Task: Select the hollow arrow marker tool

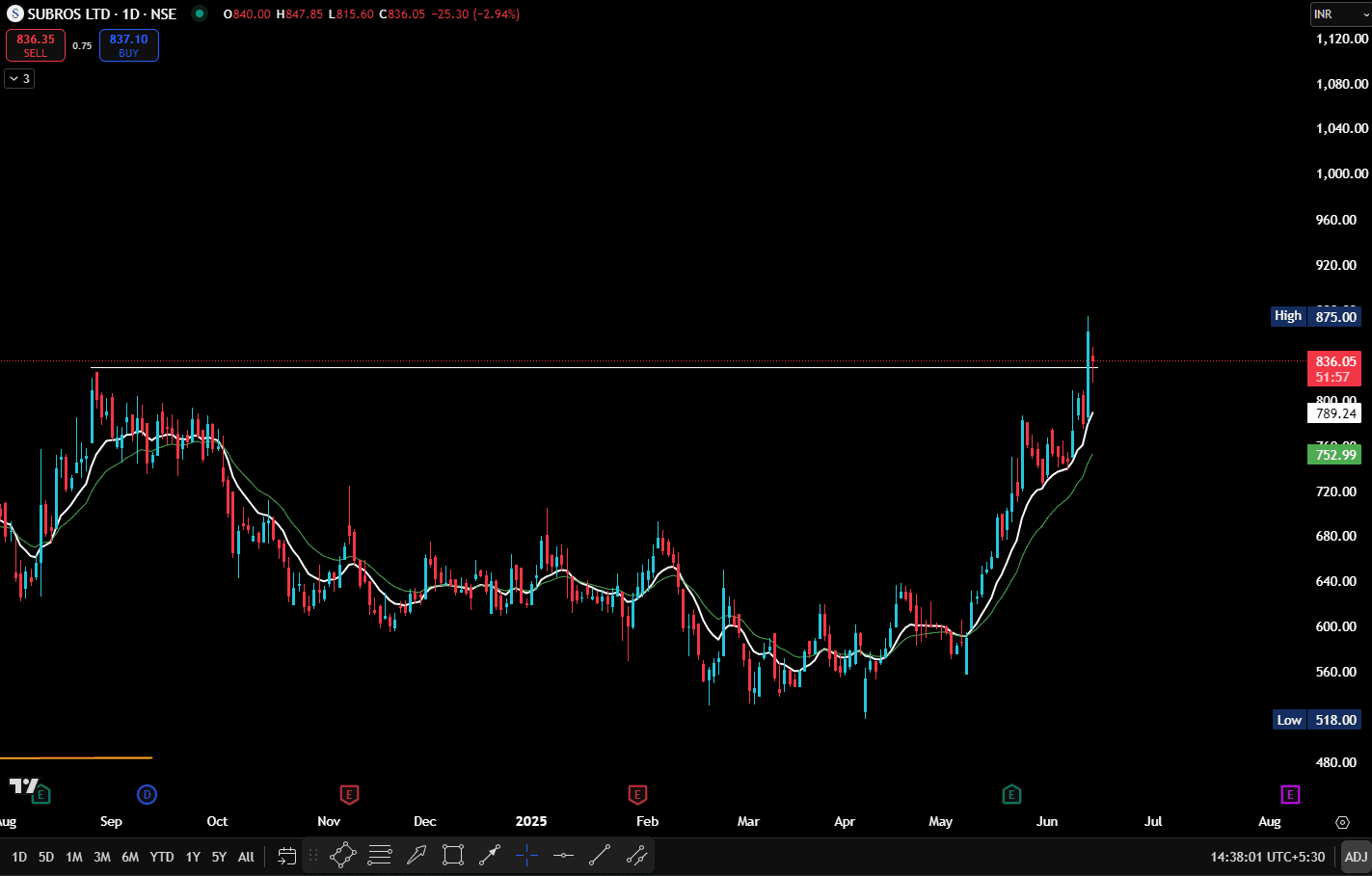Action: click(x=417, y=855)
